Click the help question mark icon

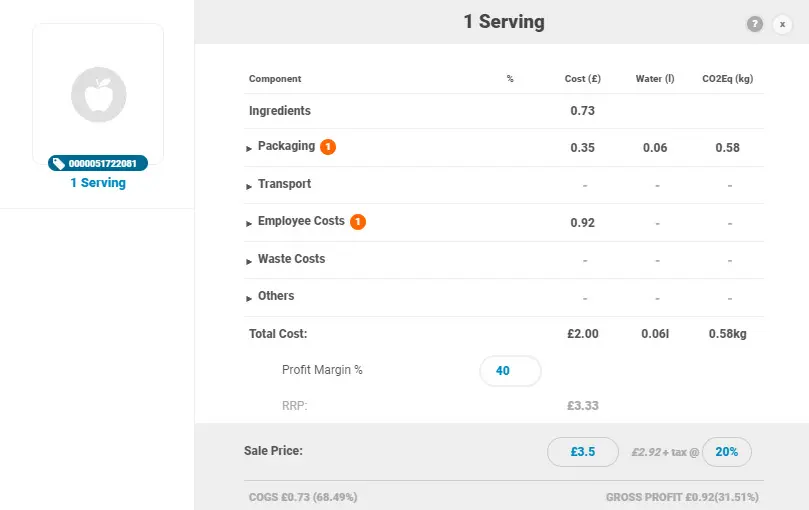point(754,24)
